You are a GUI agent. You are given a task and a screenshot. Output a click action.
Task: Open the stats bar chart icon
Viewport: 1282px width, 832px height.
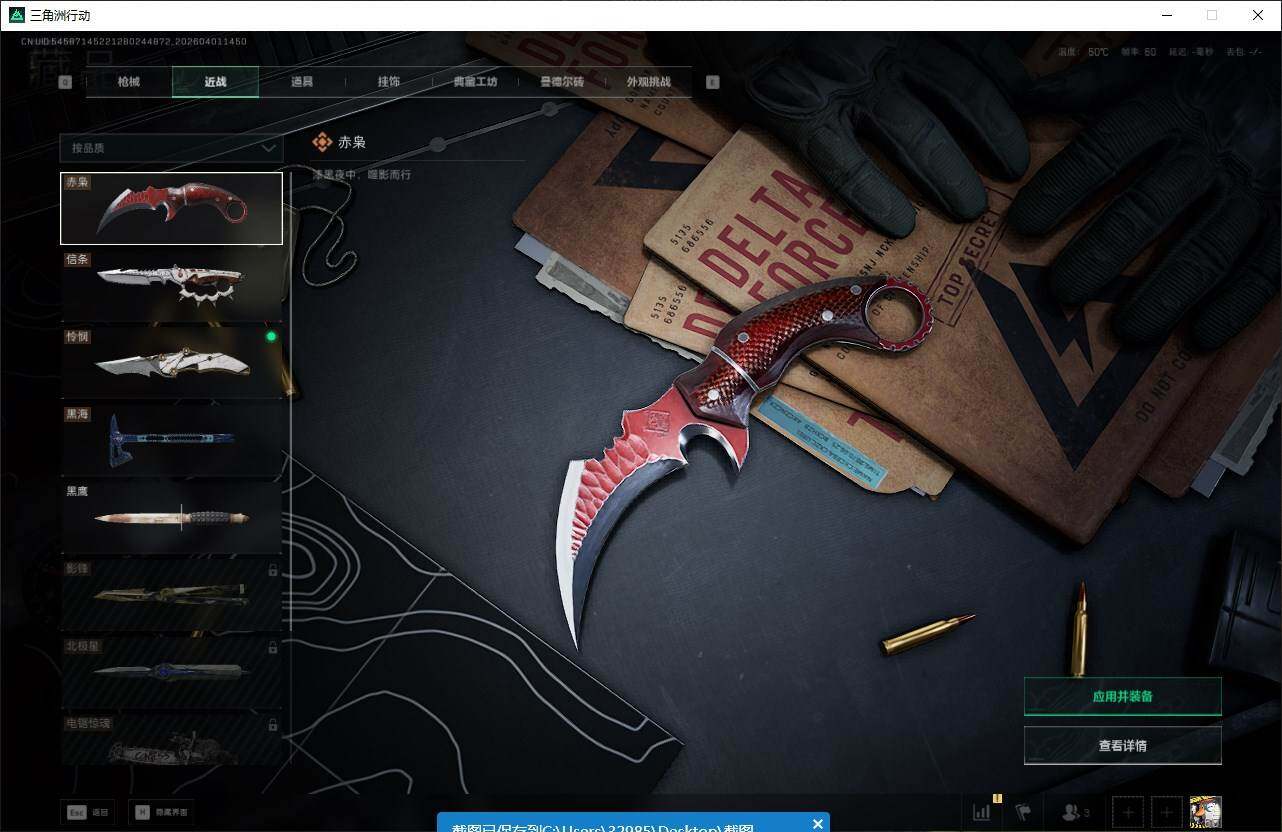(x=981, y=811)
